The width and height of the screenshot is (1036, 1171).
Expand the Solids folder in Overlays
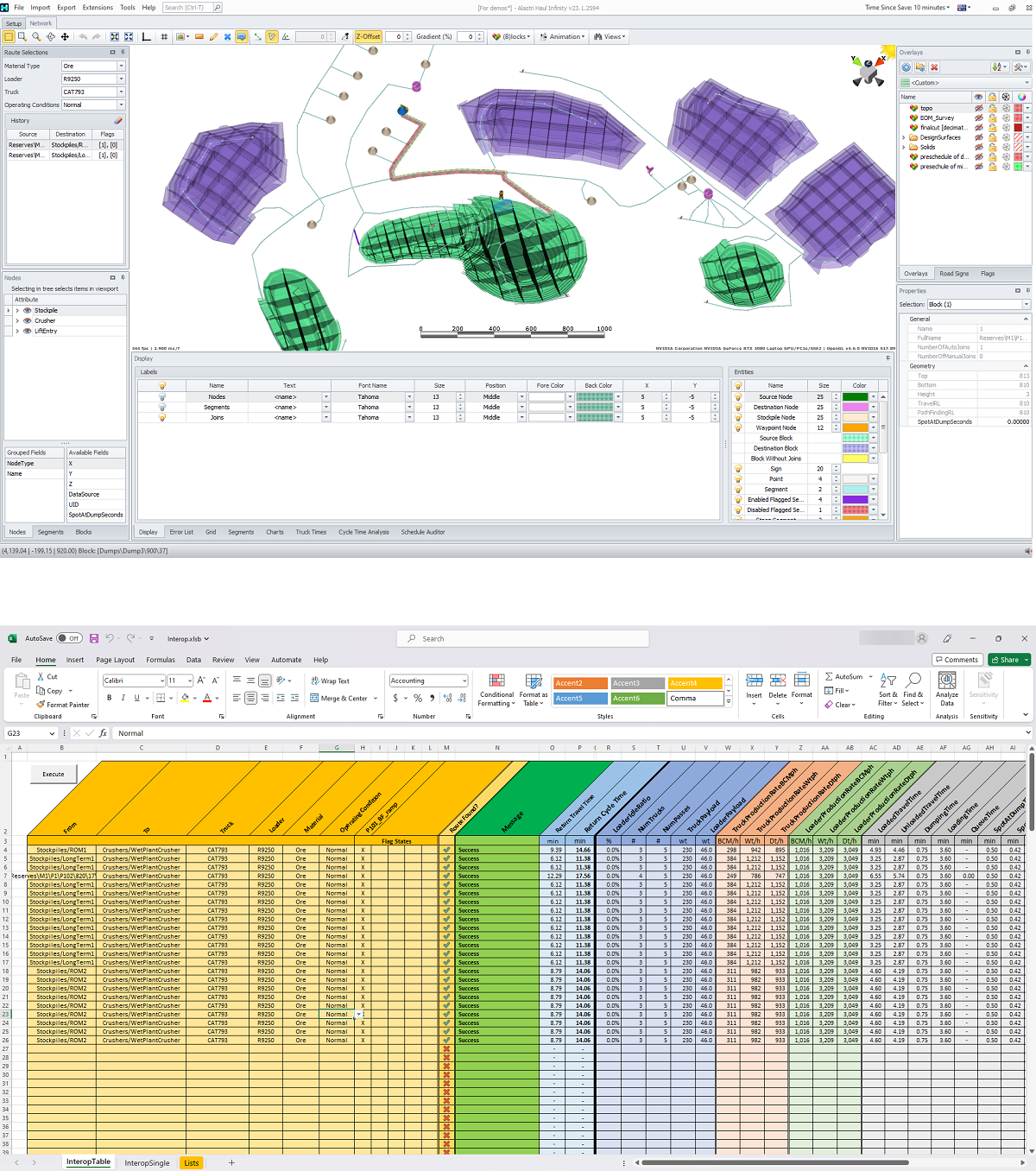tap(904, 147)
